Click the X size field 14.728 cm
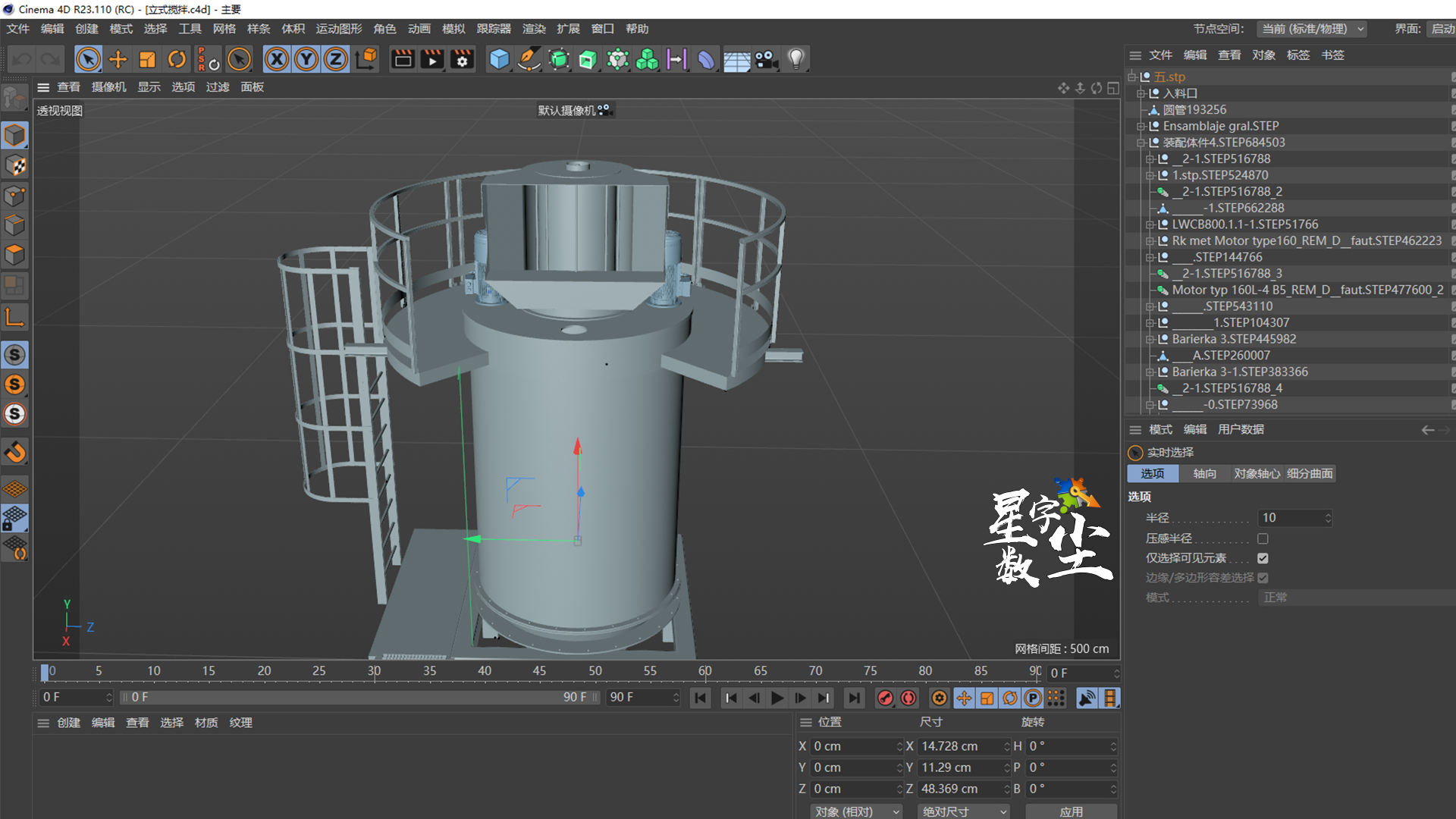This screenshot has height=819, width=1456. click(964, 747)
